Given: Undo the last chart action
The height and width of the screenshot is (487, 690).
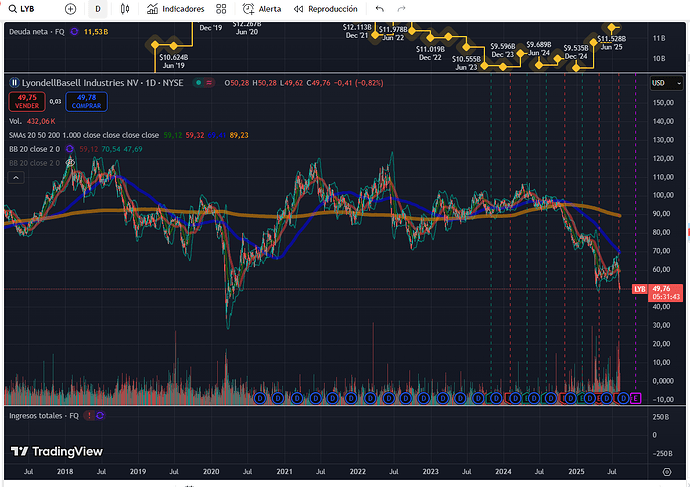Looking at the screenshot, I should pos(380,9).
